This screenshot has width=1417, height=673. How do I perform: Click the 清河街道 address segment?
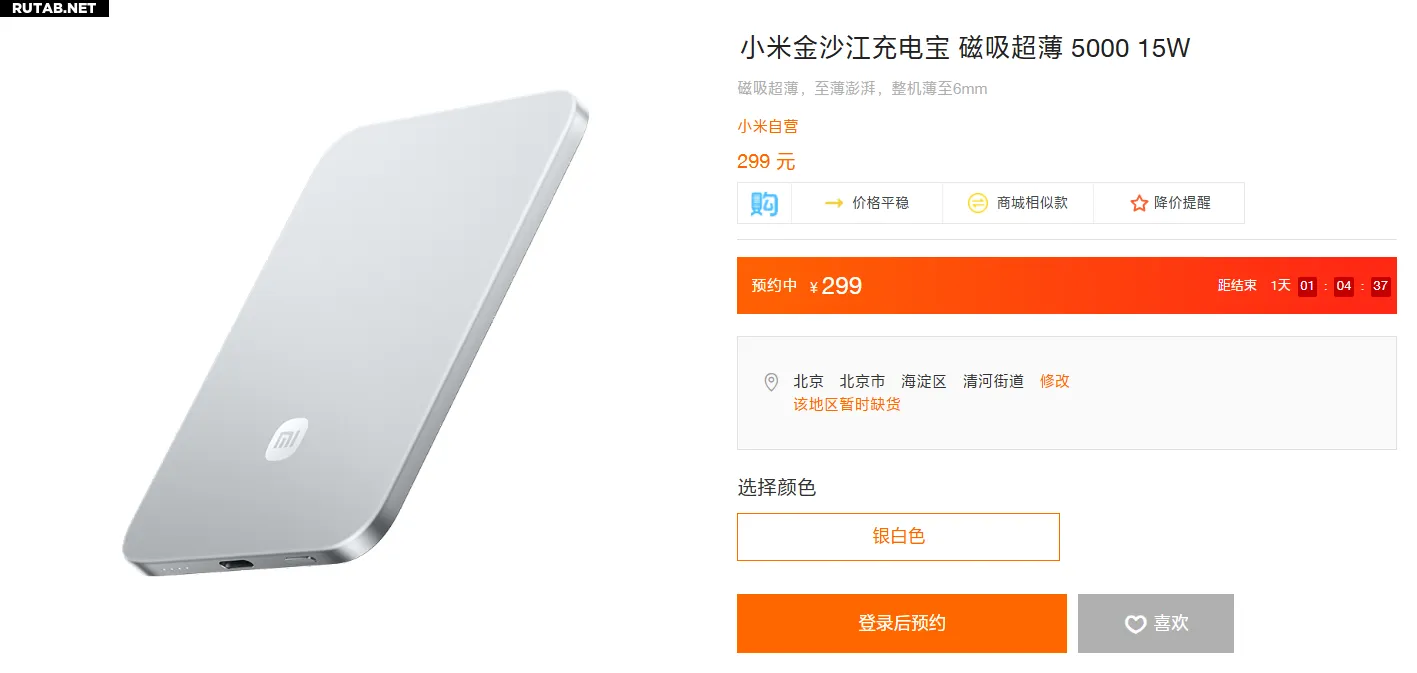point(993,381)
